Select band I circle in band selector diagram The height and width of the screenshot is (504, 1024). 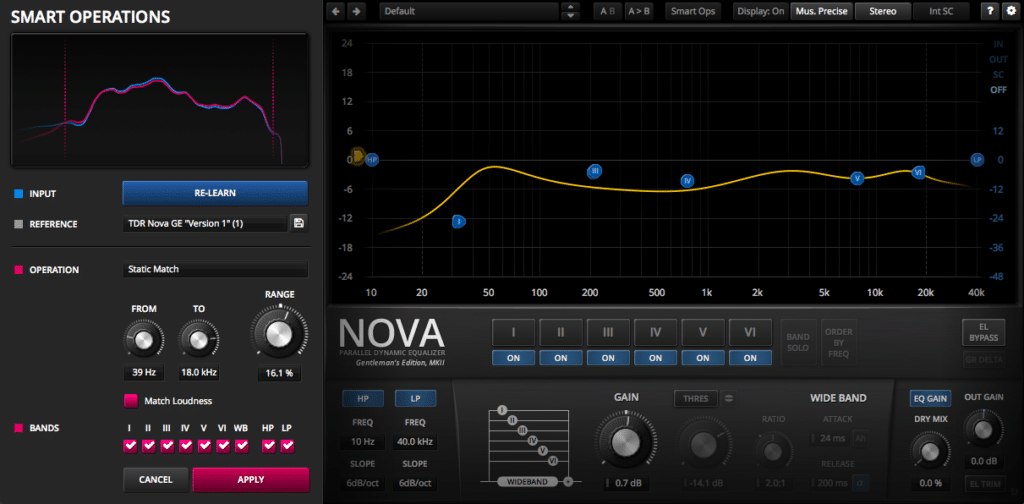502,409
